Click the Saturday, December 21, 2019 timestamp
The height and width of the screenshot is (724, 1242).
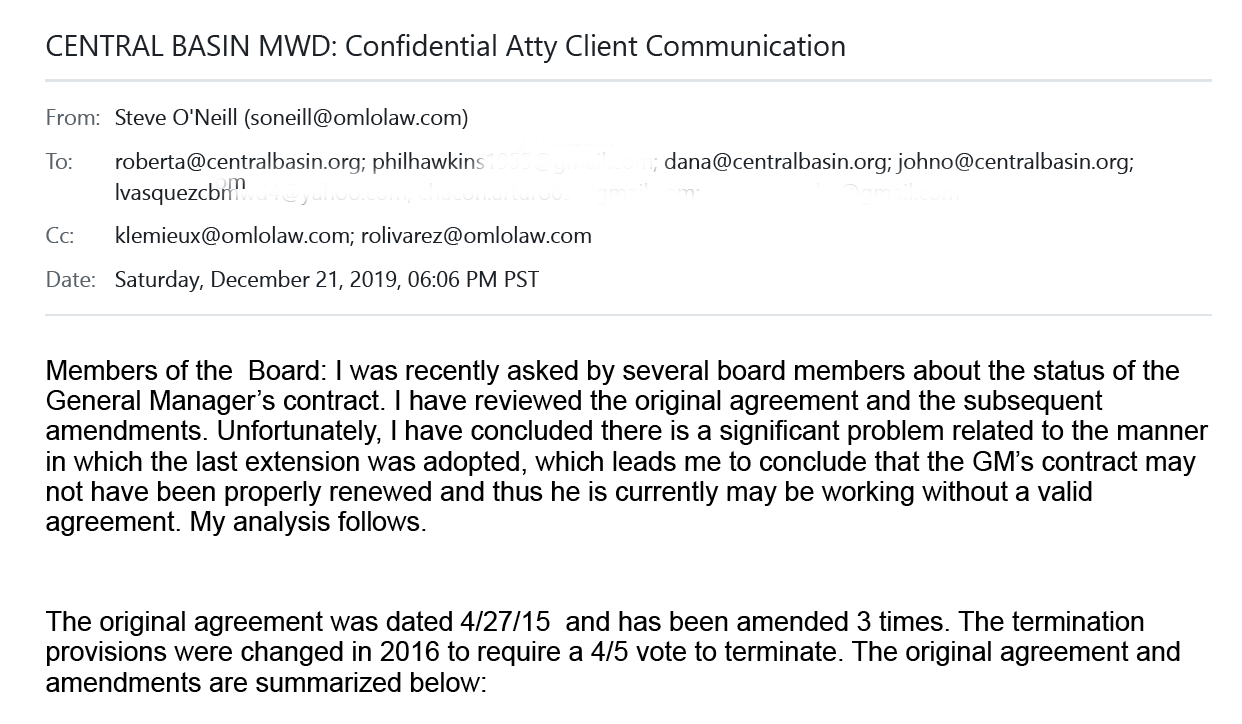point(327,279)
